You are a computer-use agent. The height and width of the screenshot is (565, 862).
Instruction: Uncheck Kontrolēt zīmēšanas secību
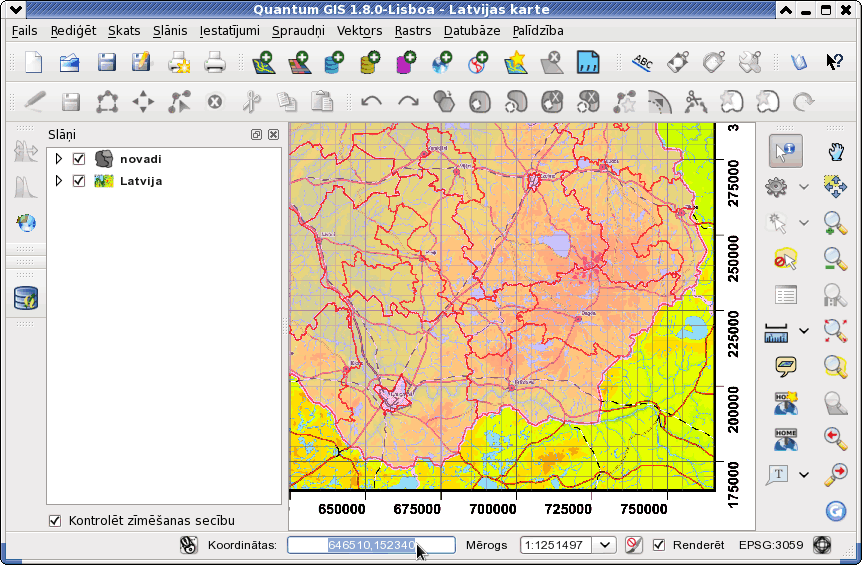tap(54, 520)
